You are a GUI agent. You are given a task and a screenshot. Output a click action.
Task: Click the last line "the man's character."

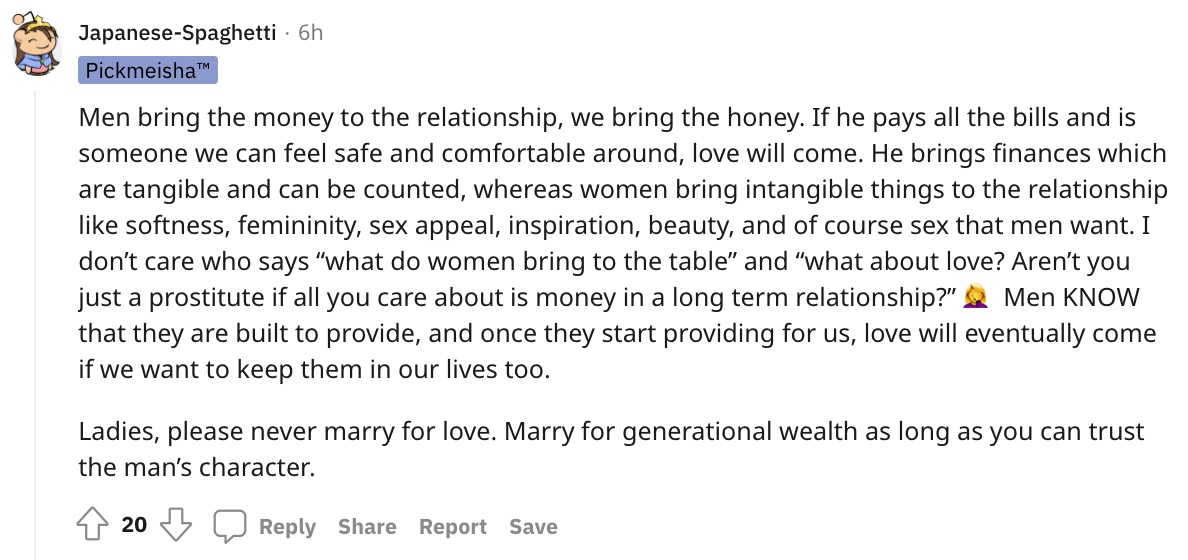[196, 467]
